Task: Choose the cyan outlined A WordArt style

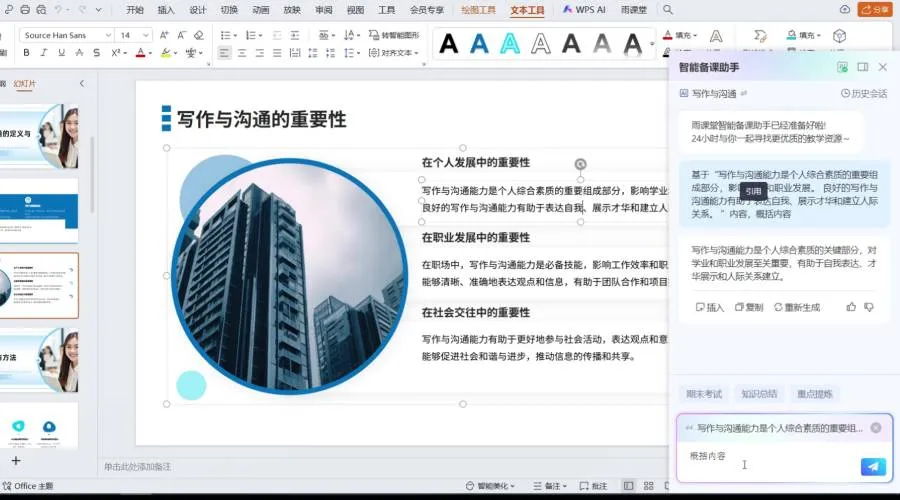Action: coord(510,44)
